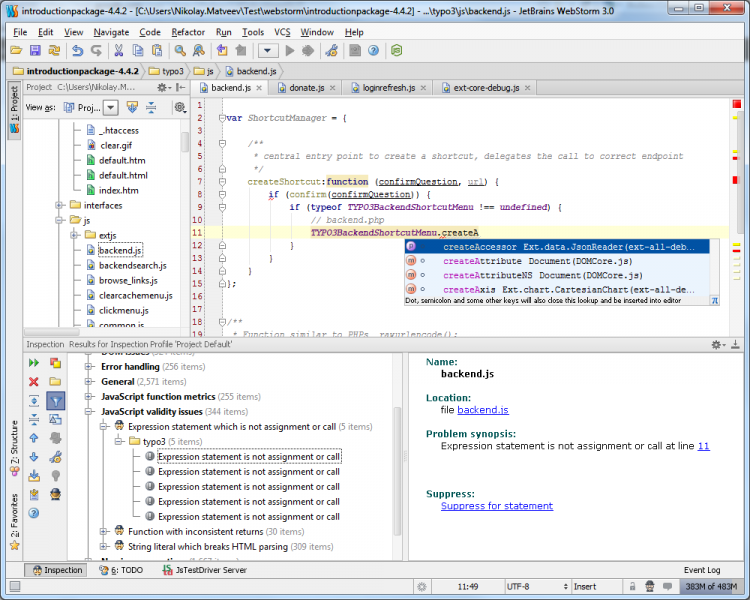
Task: Click inspection panel blue help icon
Action: click(33, 513)
